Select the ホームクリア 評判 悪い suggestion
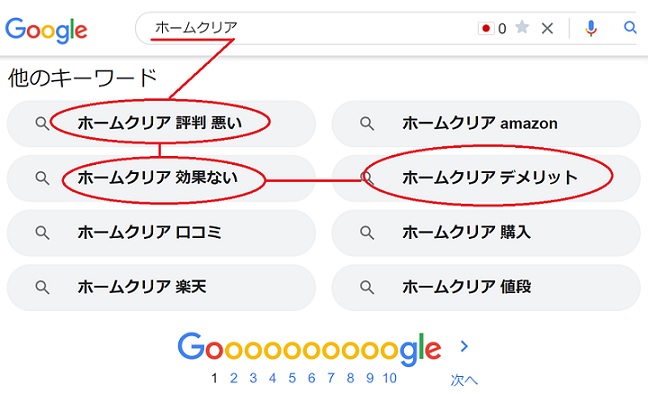Viewport: 648px width, 394px height. (x=162, y=123)
